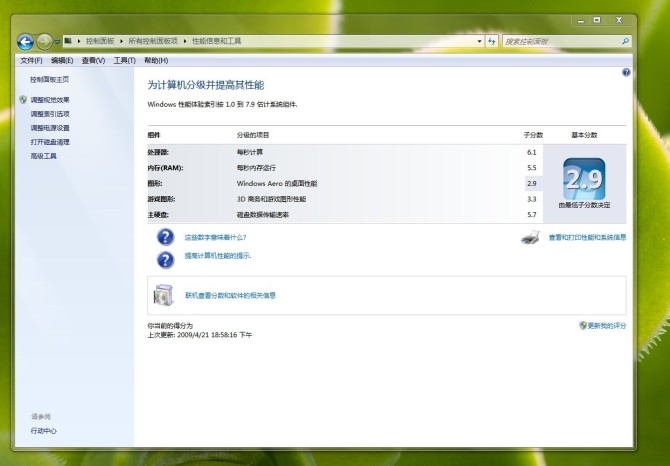Click the 基本分数 column header
Viewport: 670px width, 466px height.
(584, 135)
